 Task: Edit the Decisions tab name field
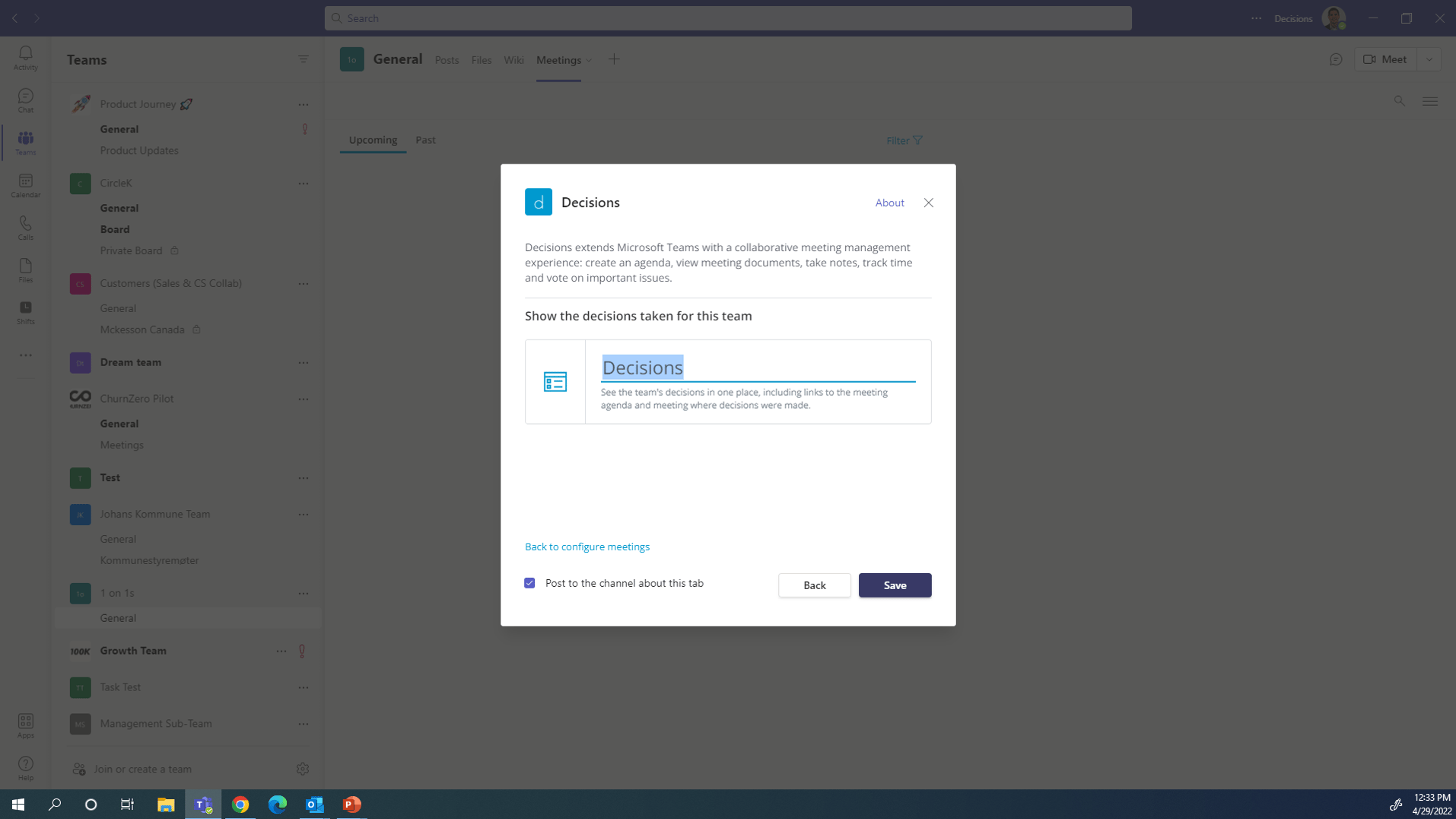(x=685, y=368)
